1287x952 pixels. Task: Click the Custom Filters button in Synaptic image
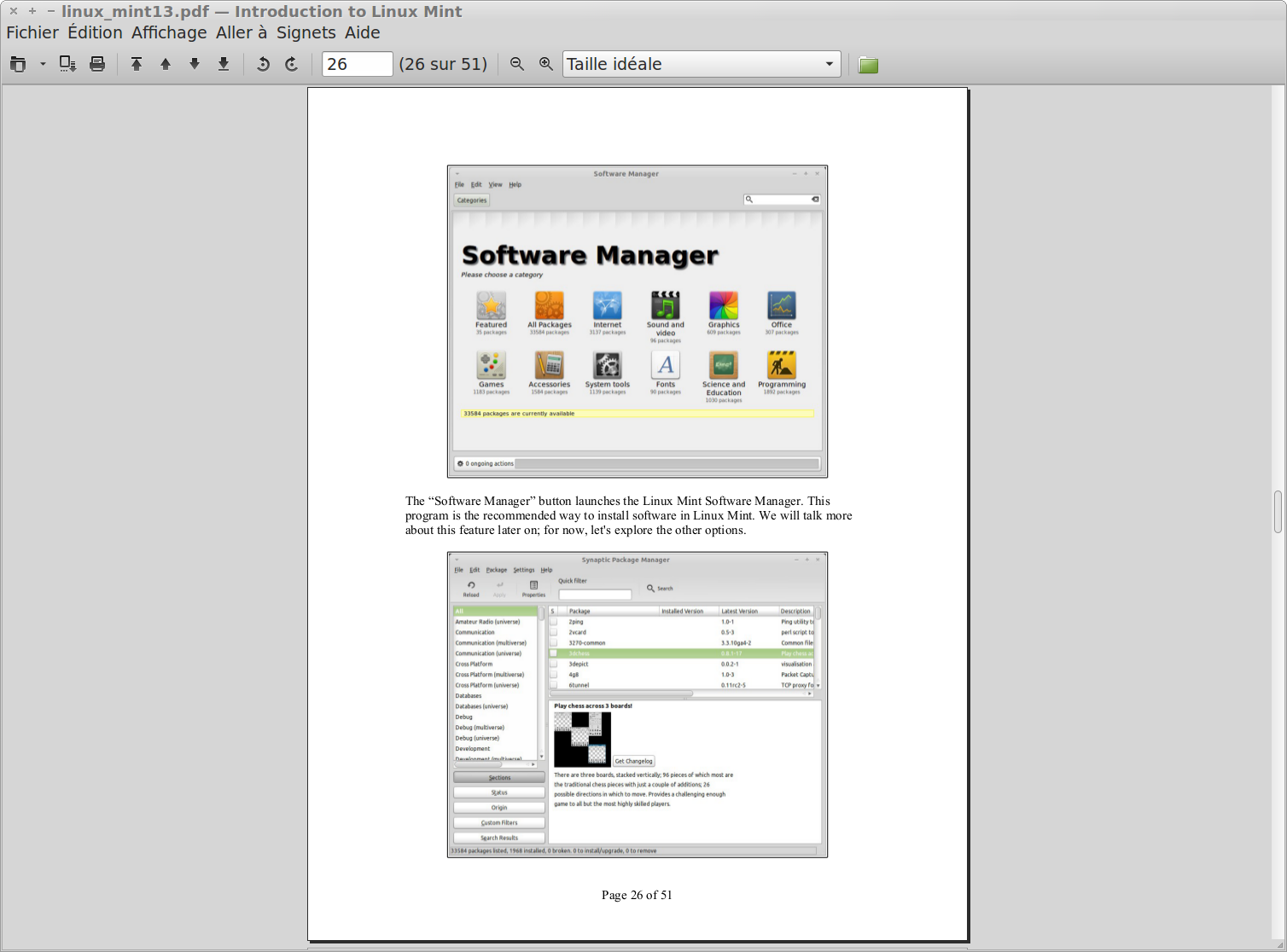click(x=499, y=823)
